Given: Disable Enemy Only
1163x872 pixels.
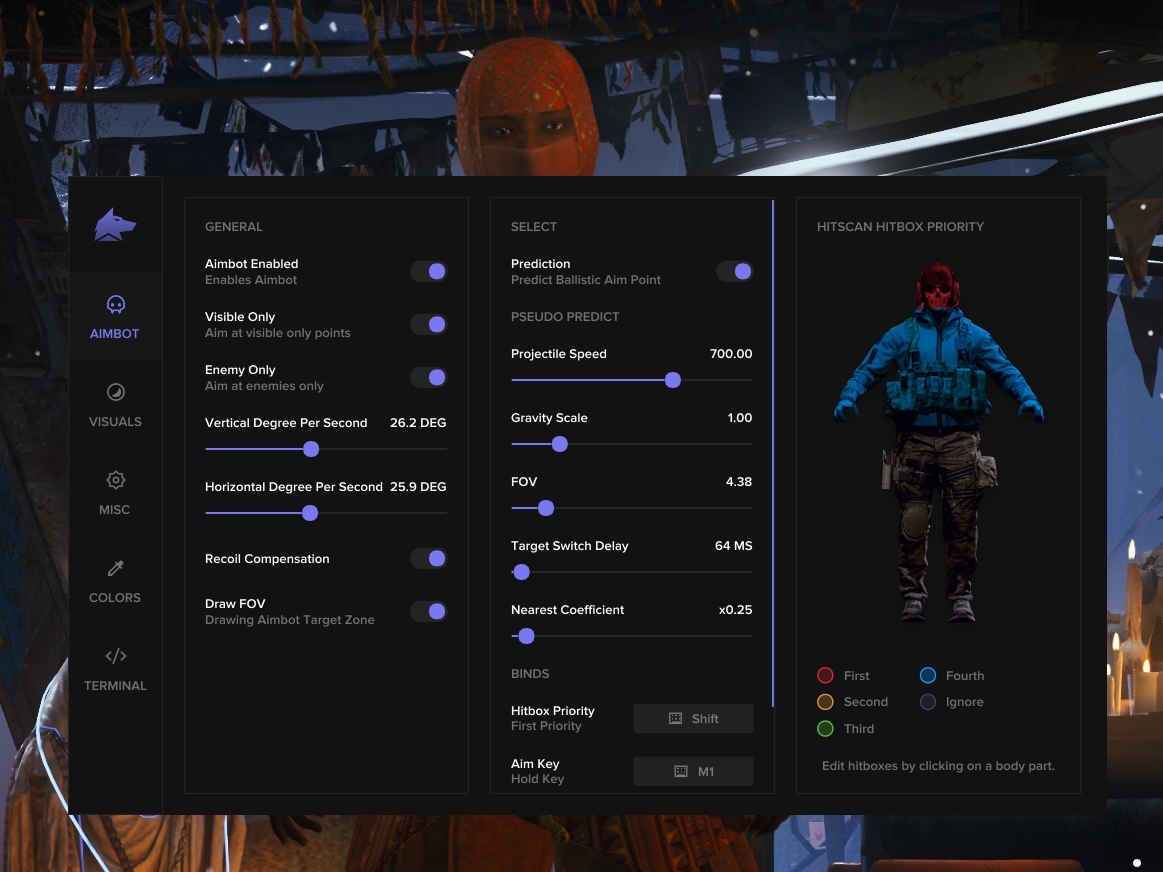Looking at the screenshot, I should (428, 377).
